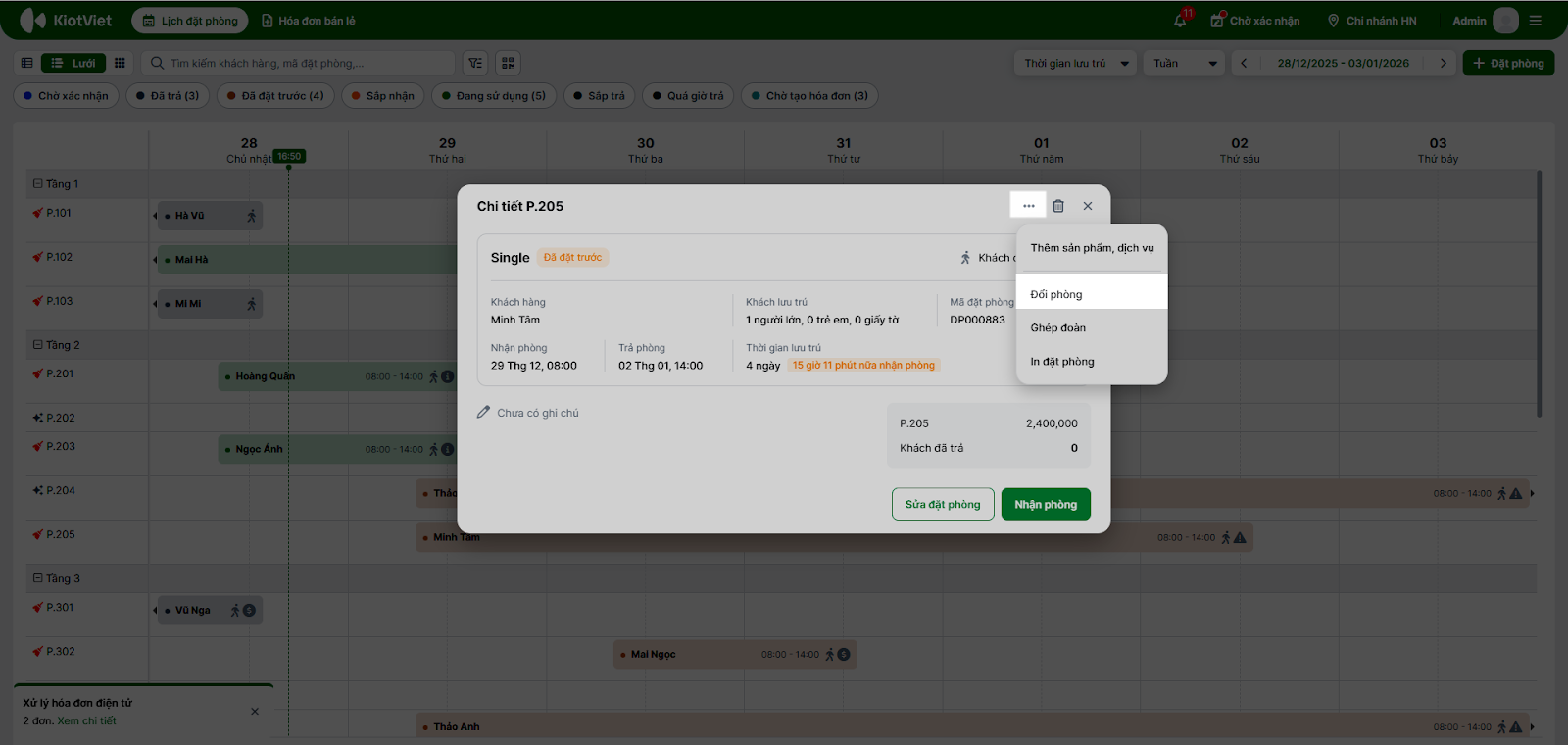Click the Nhận phòng button
The width and height of the screenshot is (1568, 745).
coord(1046,504)
